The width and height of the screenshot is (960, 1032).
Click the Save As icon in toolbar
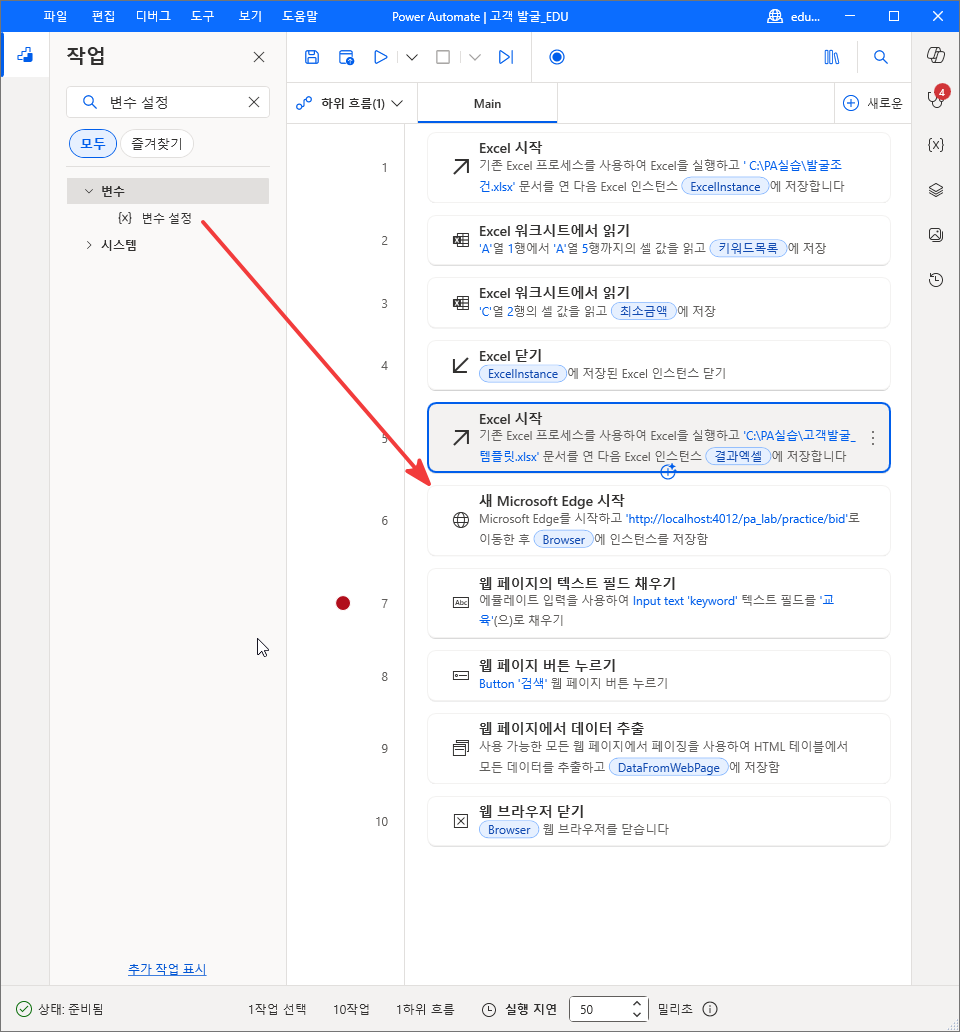coord(346,57)
